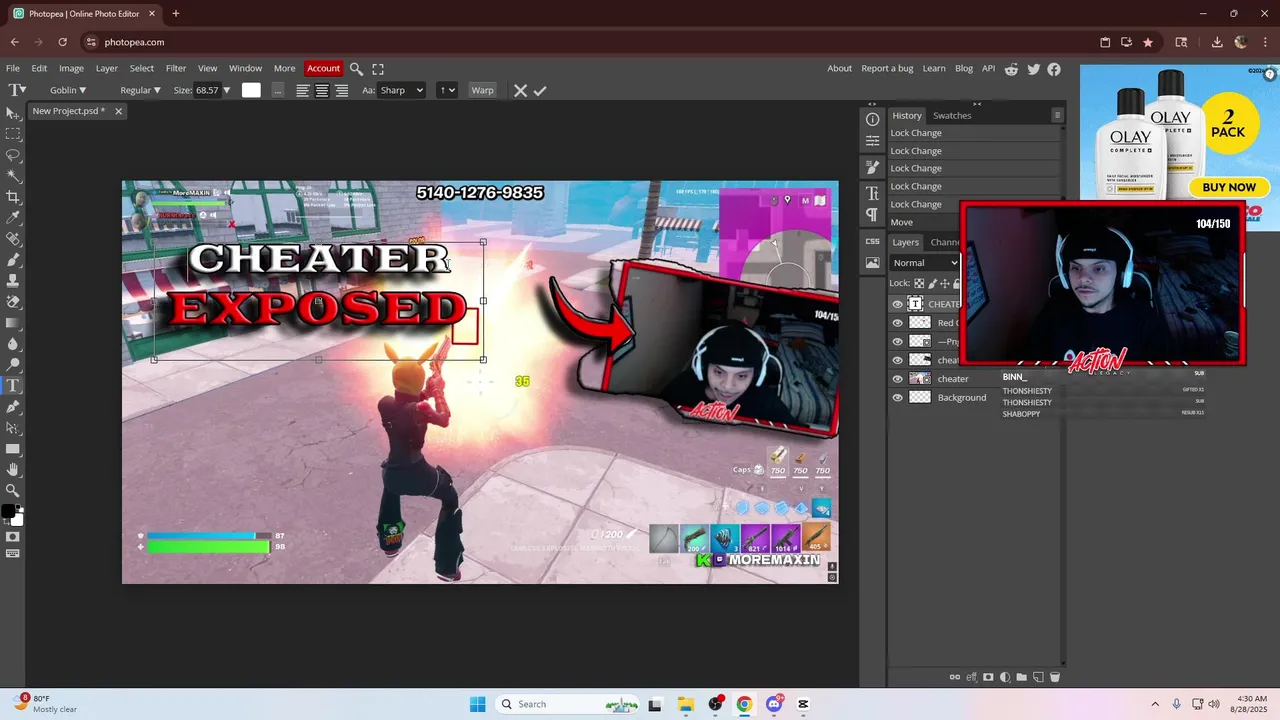The width and height of the screenshot is (1280, 720).
Task: Cancel the text edit with X
Action: tap(520, 90)
